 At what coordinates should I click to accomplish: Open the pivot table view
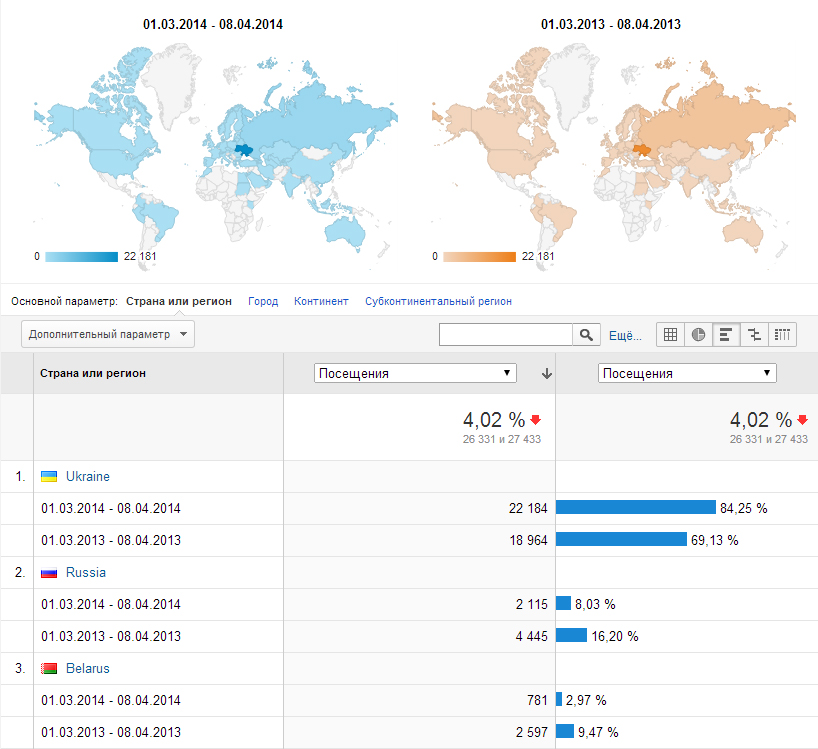pyautogui.click(x=782, y=335)
